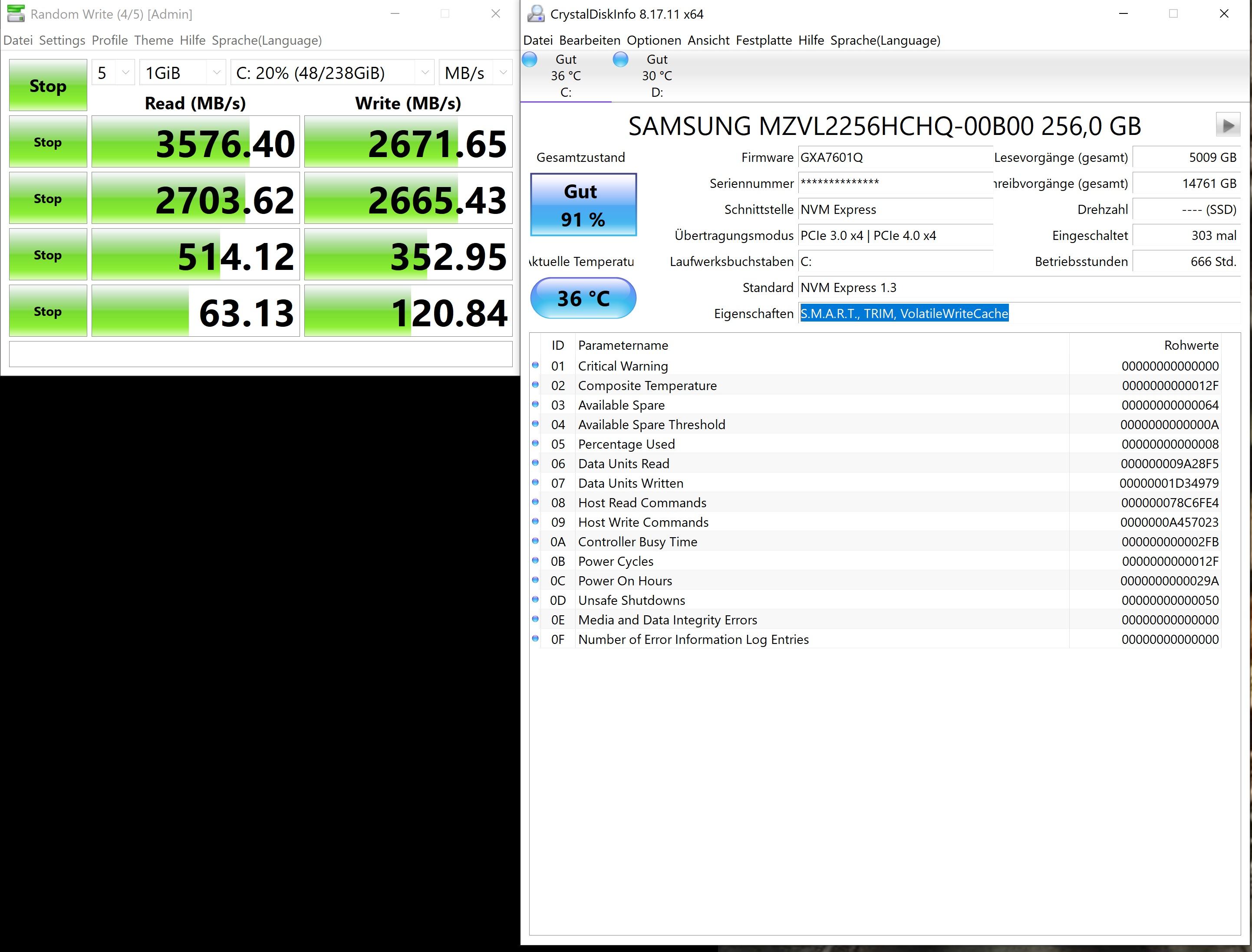Select drive C: tab showing 36 °C

[x=566, y=76]
